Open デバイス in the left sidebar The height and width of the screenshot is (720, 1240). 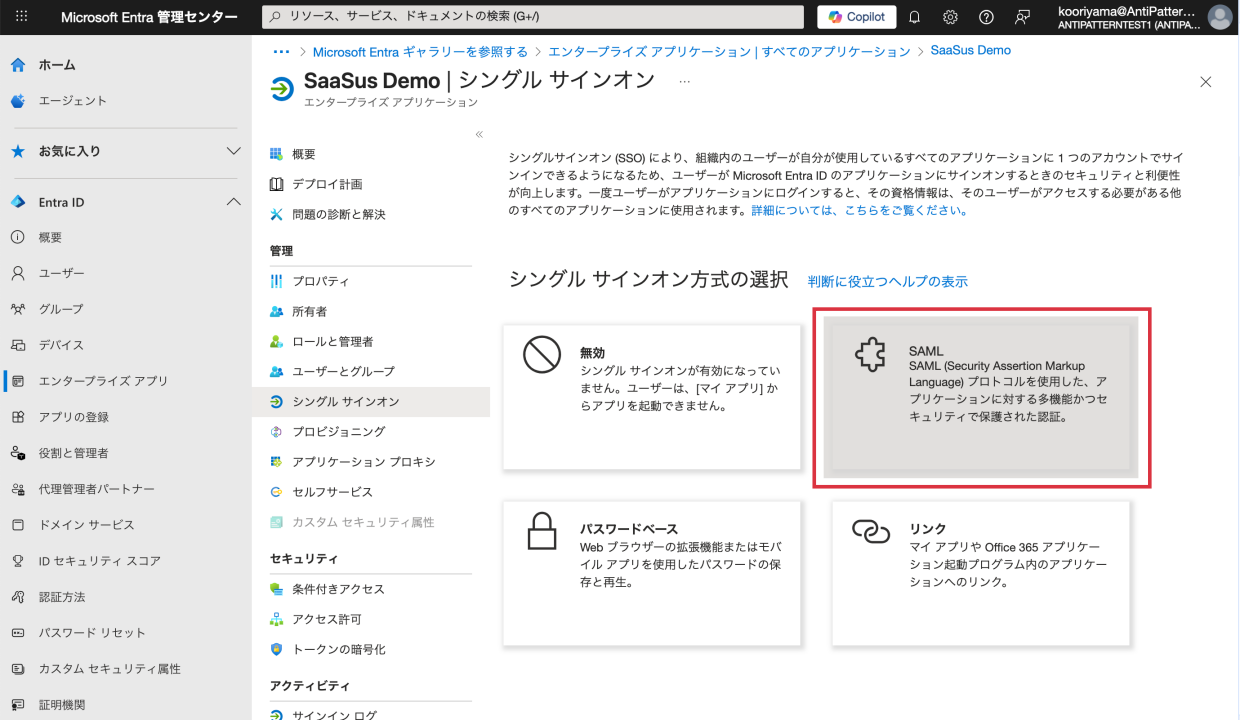[61, 345]
